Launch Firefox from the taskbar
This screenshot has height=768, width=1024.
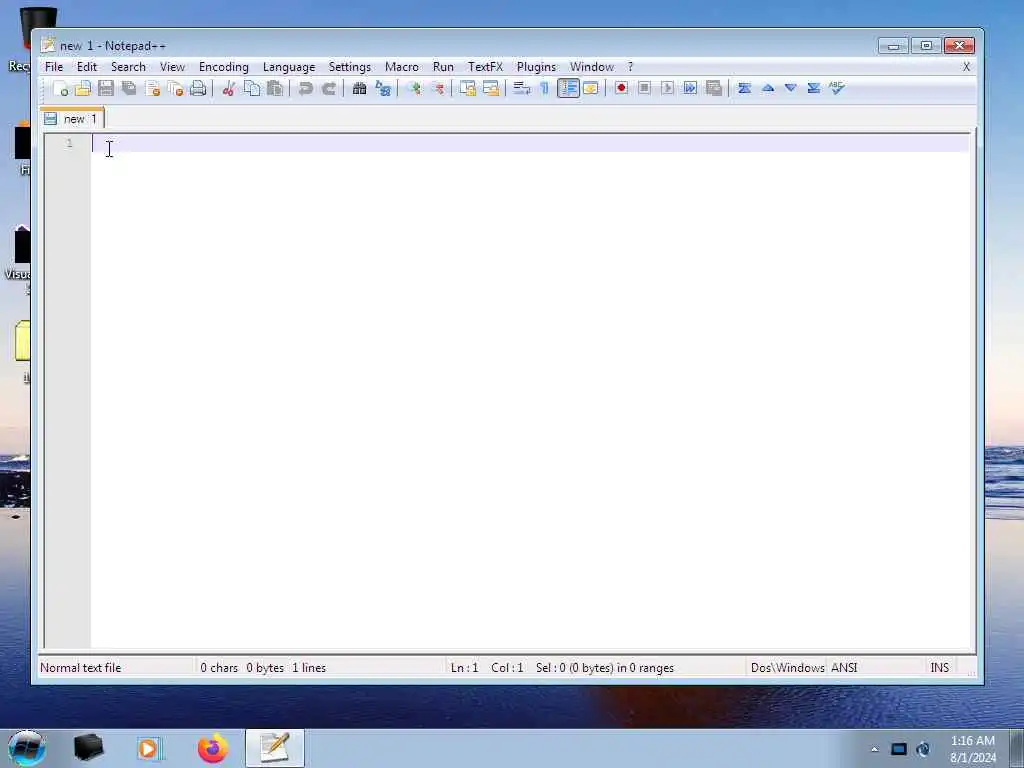[x=213, y=748]
